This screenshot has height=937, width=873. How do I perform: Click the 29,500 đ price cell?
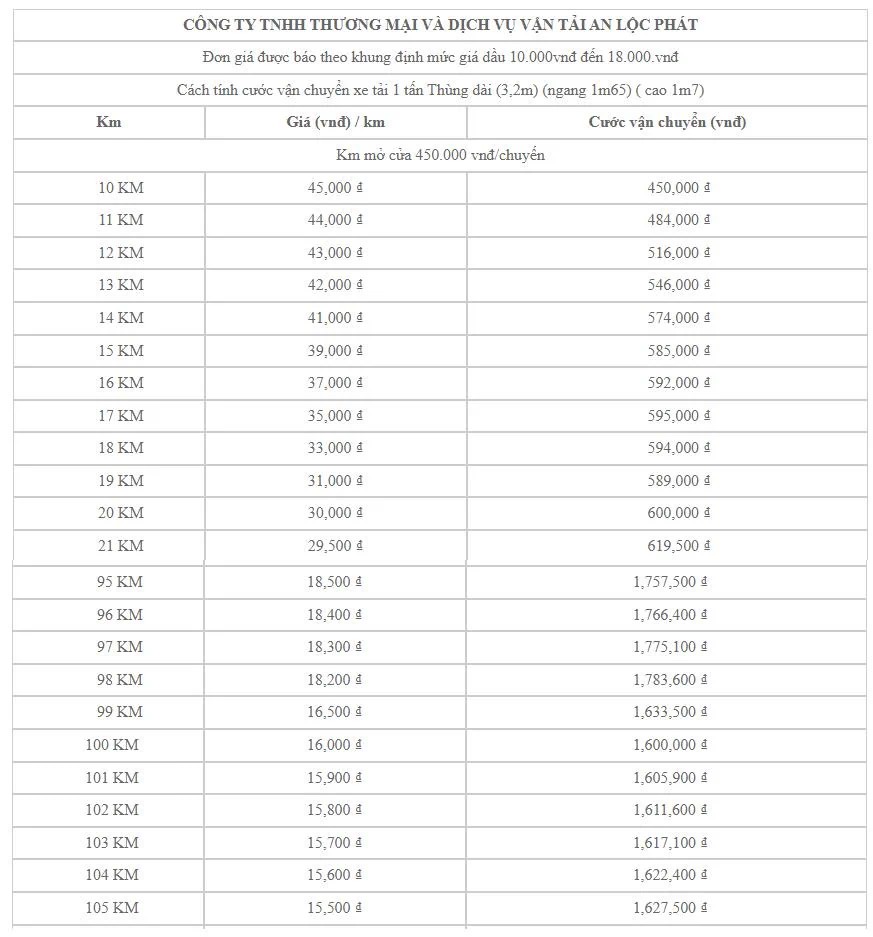[x=335, y=546]
